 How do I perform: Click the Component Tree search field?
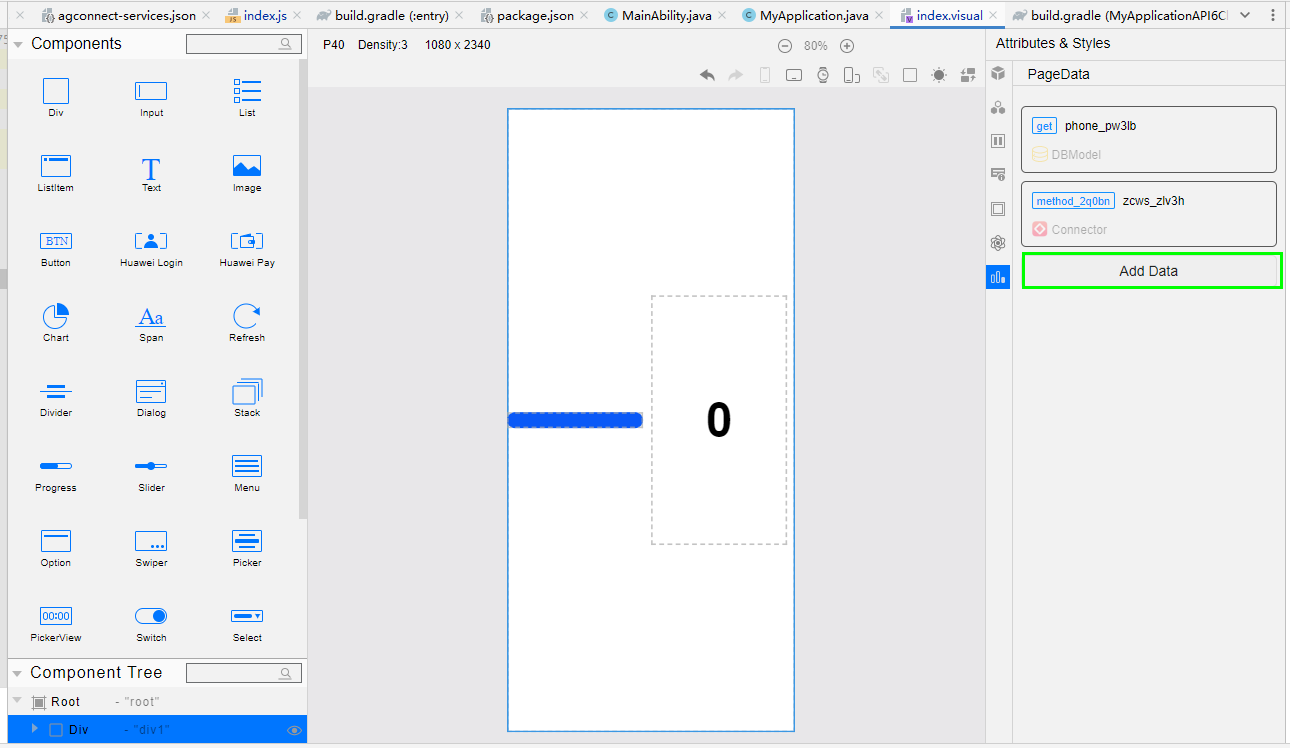pos(243,673)
